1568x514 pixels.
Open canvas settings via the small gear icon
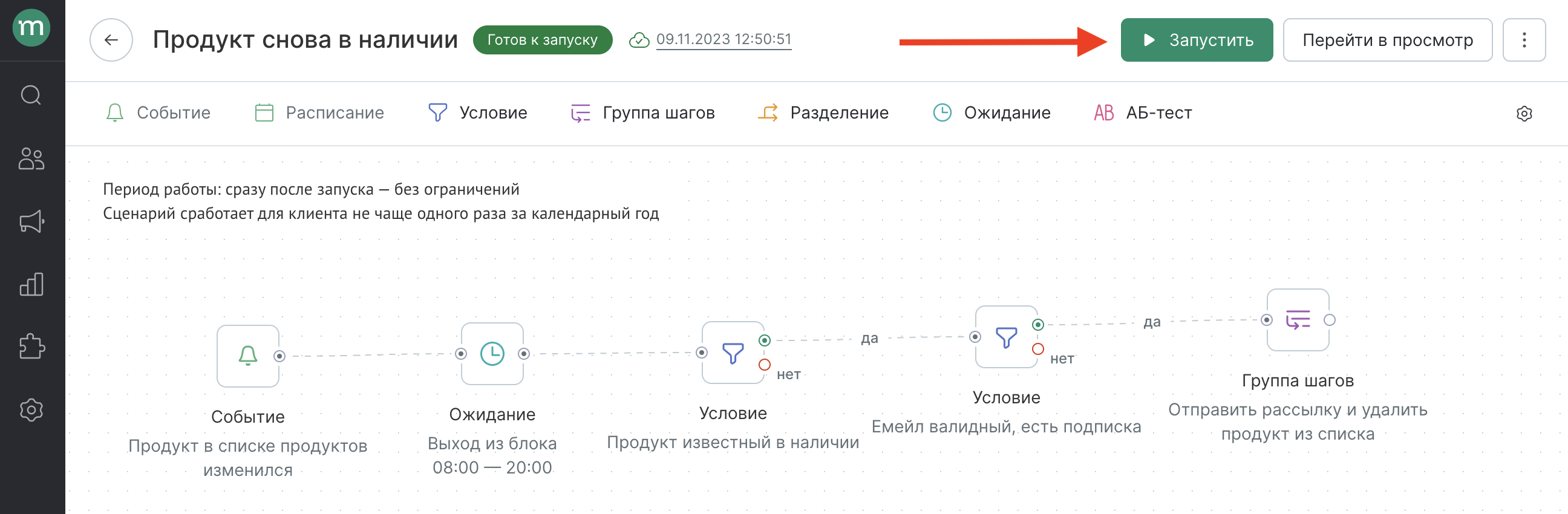pos(1524,114)
